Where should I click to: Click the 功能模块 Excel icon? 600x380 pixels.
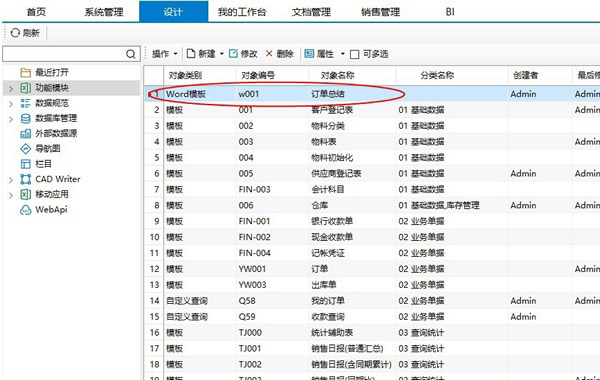pos(26,88)
